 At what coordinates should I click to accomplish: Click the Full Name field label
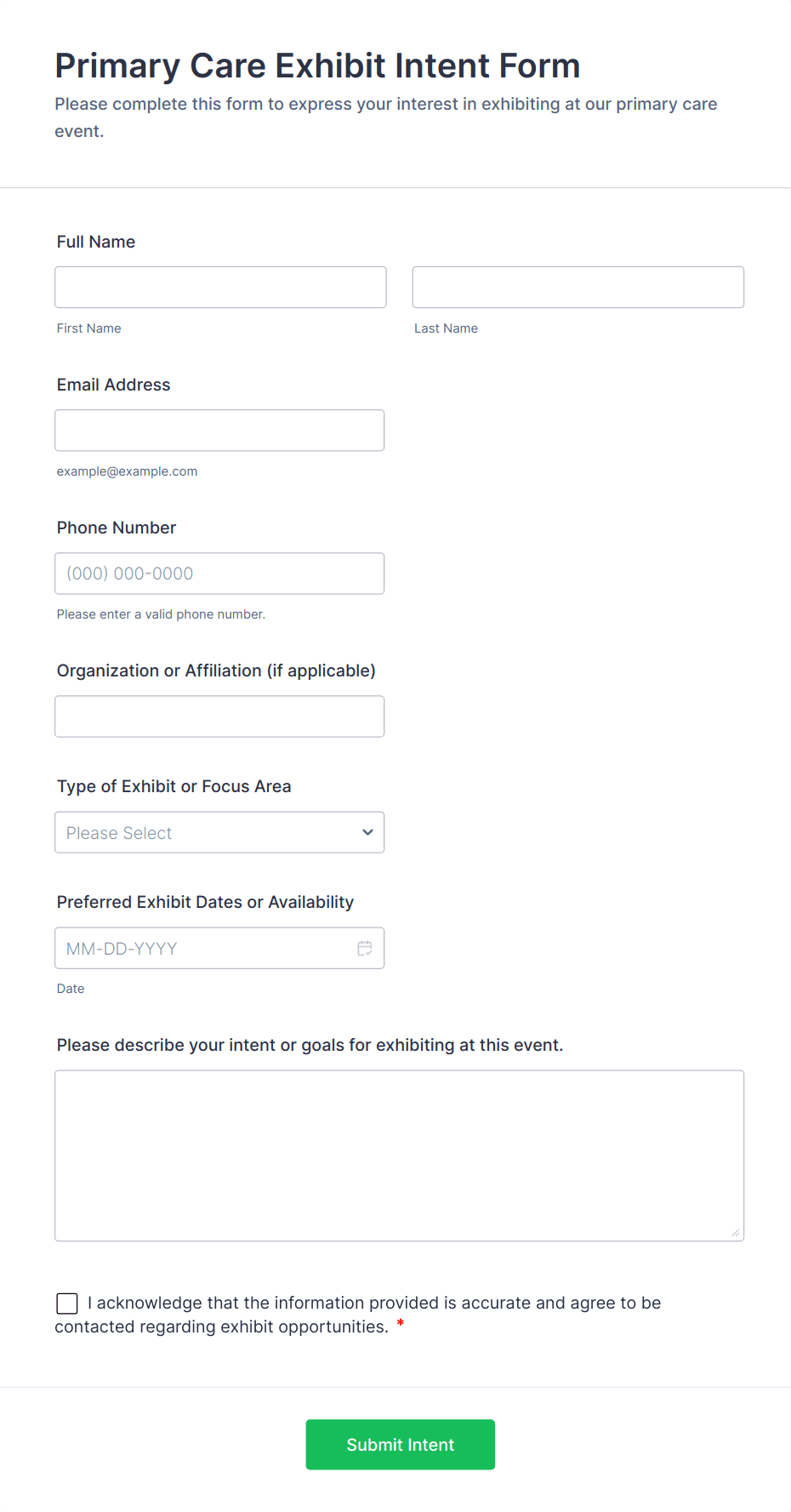(96, 242)
